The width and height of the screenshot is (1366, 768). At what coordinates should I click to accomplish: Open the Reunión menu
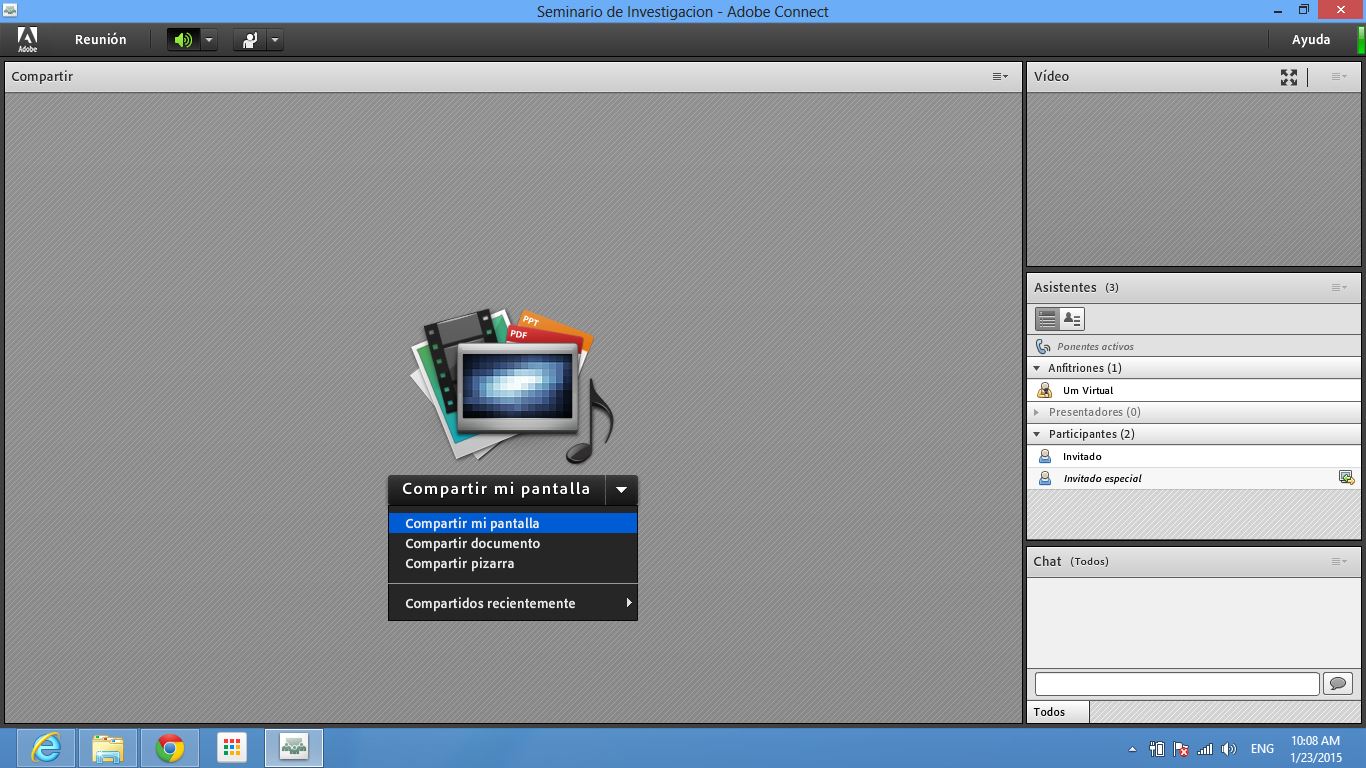(101, 40)
